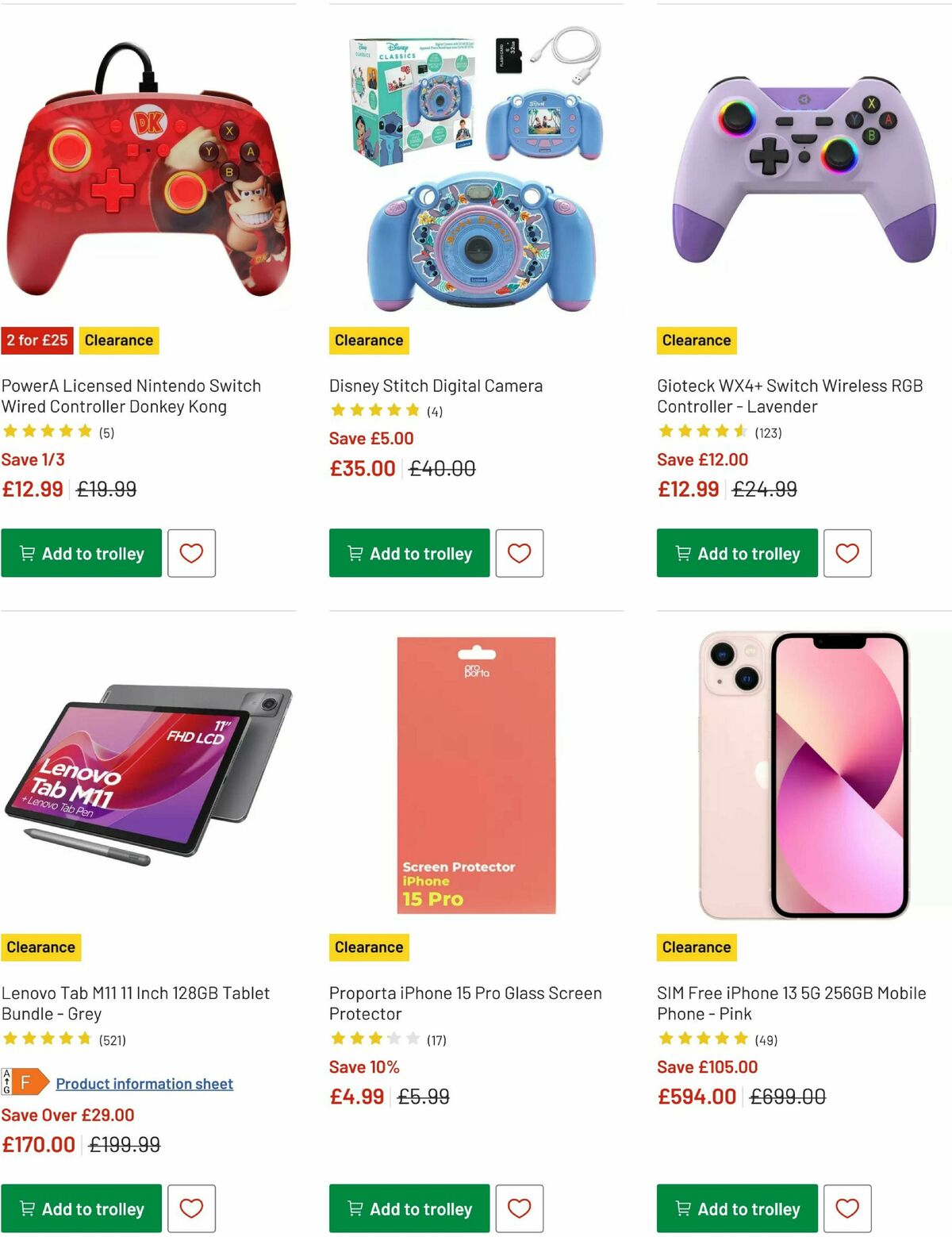Click the wishlist heart for Disney Stitch Digital Camera

[520, 553]
